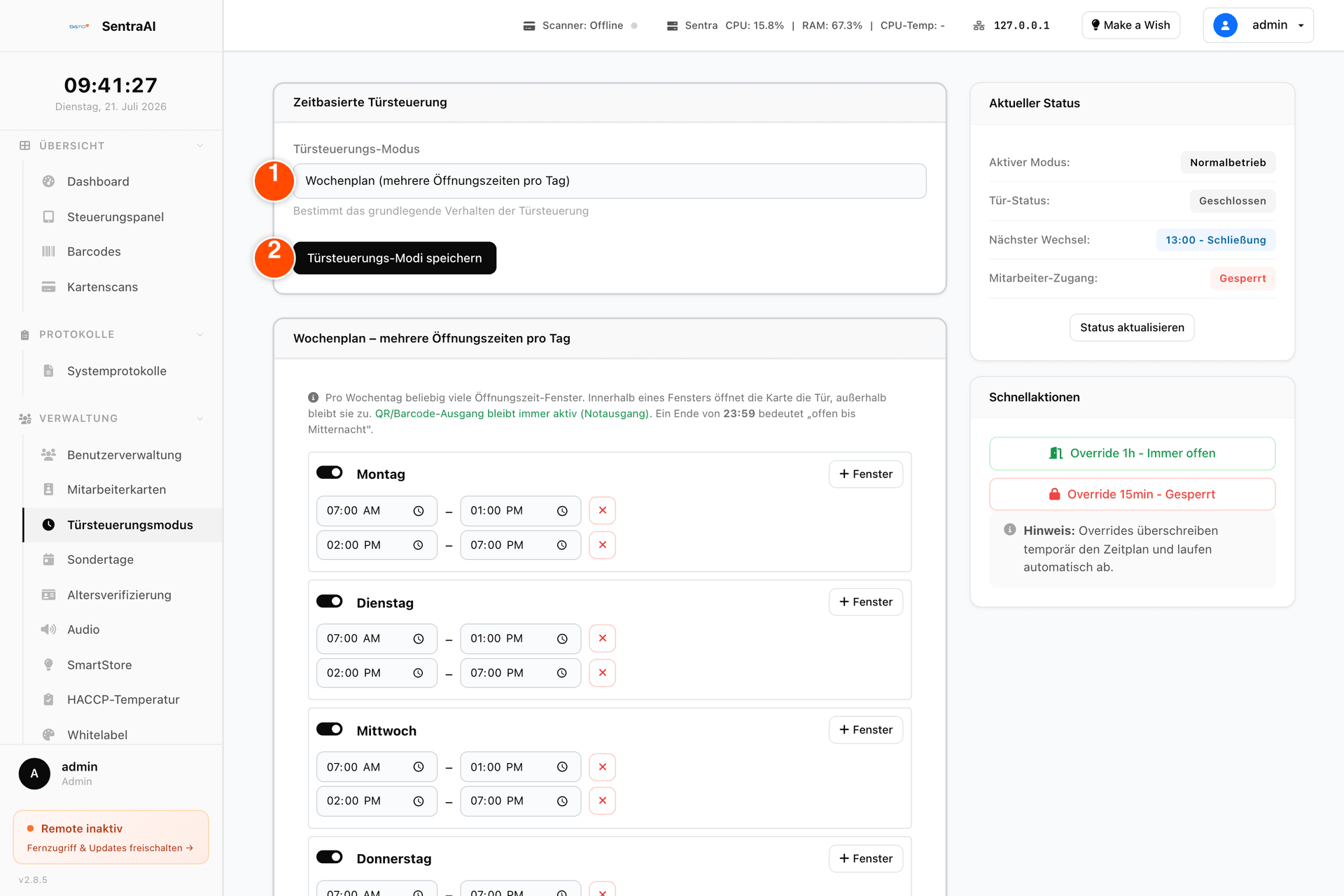The width and height of the screenshot is (1344, 896).
Task: Collapse the VERWALTUNG sidebar section
Action: 200,419
